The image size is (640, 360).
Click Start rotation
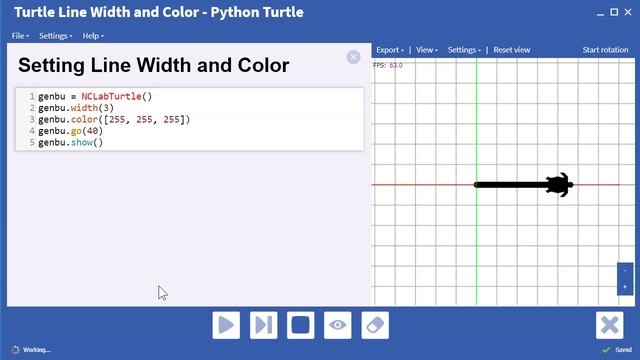[x=605, y=50]
